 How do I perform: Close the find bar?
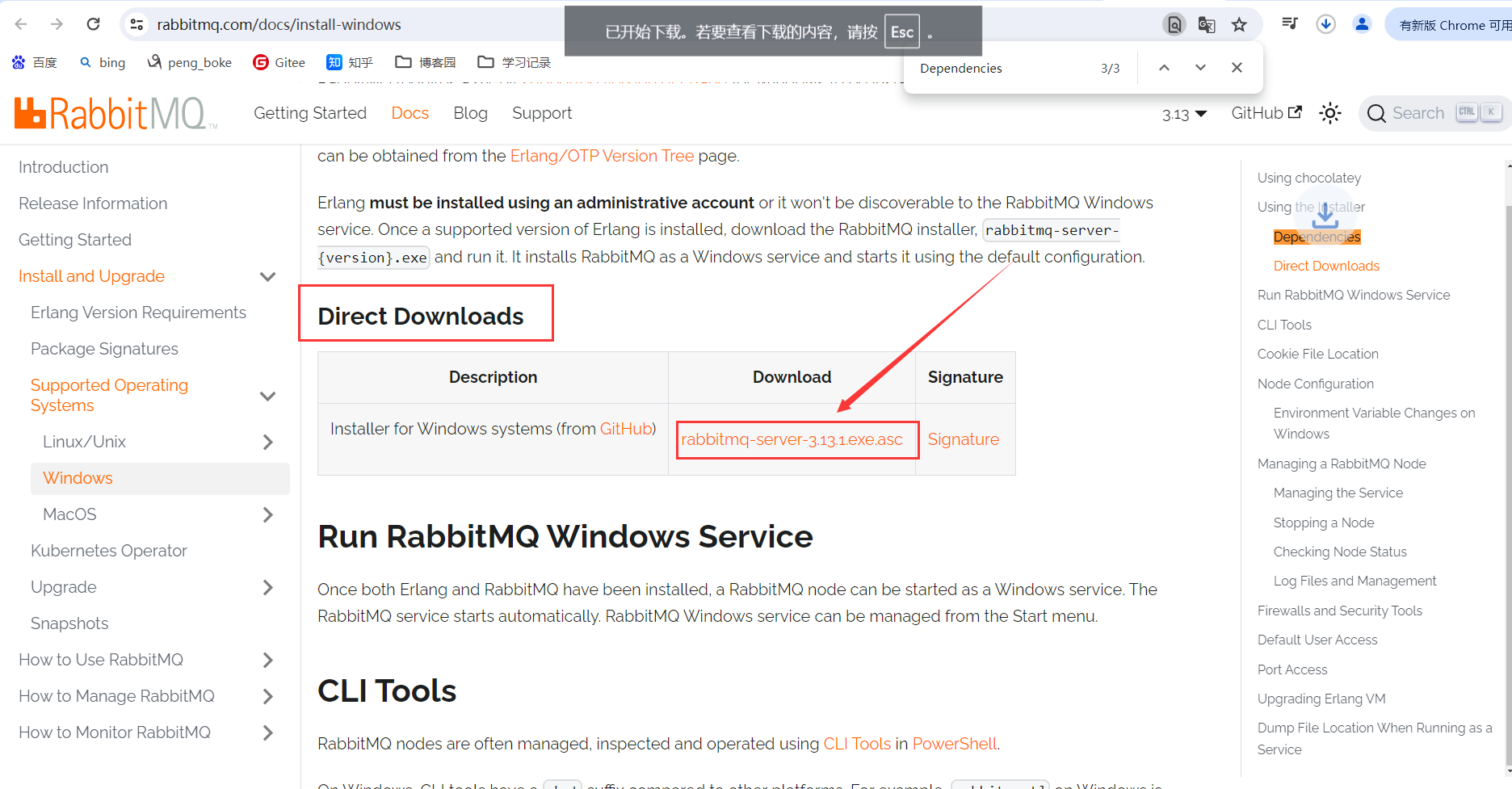pyautogui.click(x=1237, y=68)
